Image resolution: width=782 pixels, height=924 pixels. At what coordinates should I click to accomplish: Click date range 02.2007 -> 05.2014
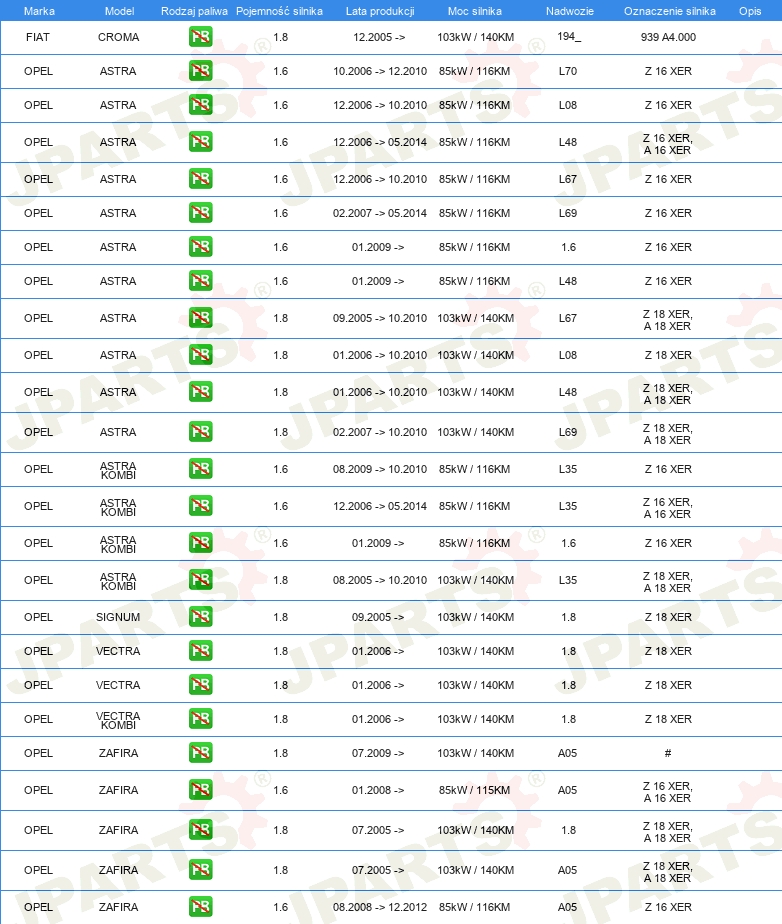point(380,213)
